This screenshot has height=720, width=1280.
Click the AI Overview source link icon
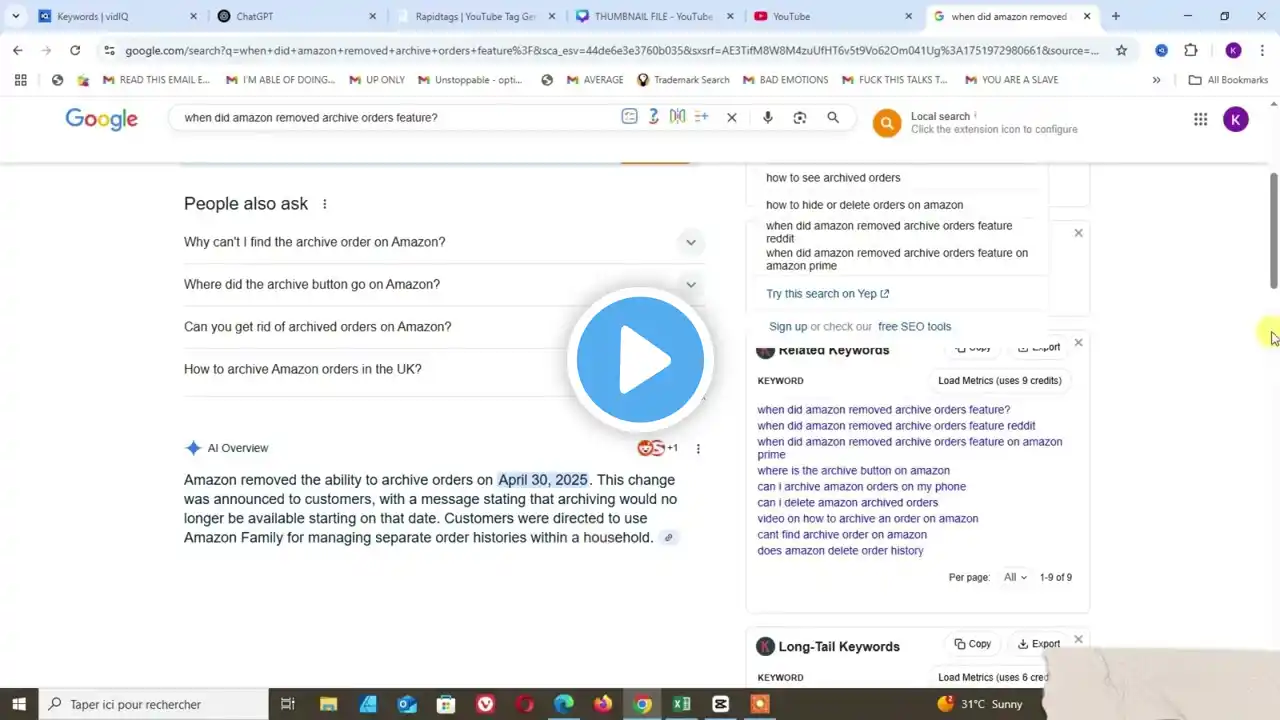click(x=669, y=538)
